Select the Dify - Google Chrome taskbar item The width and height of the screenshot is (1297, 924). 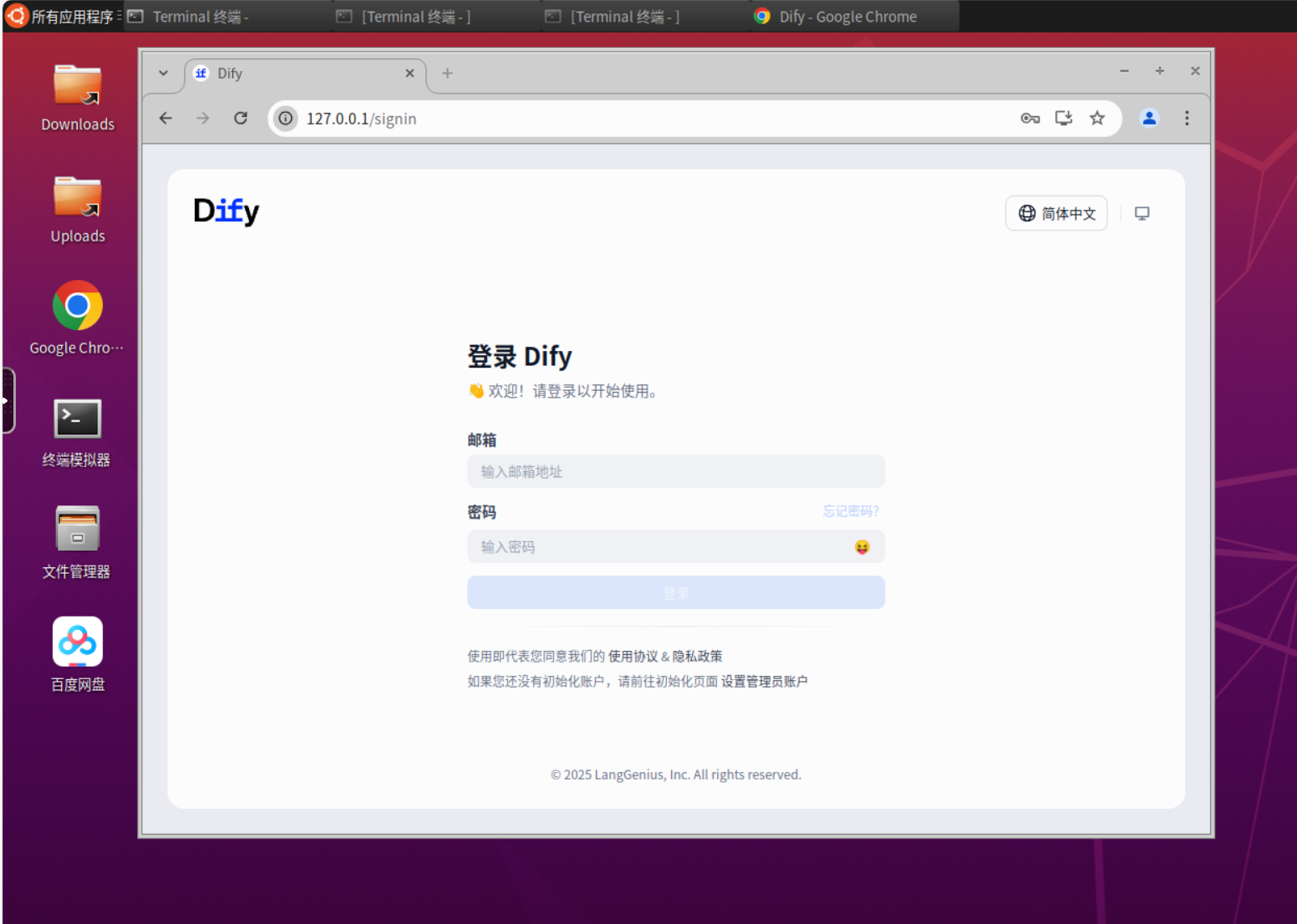pyautogui.click(x=854, y=17)
